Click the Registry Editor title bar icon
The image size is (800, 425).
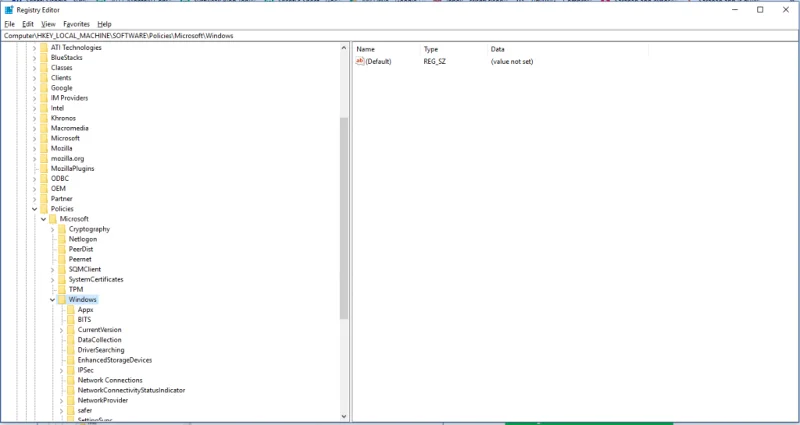click(9, 10)
